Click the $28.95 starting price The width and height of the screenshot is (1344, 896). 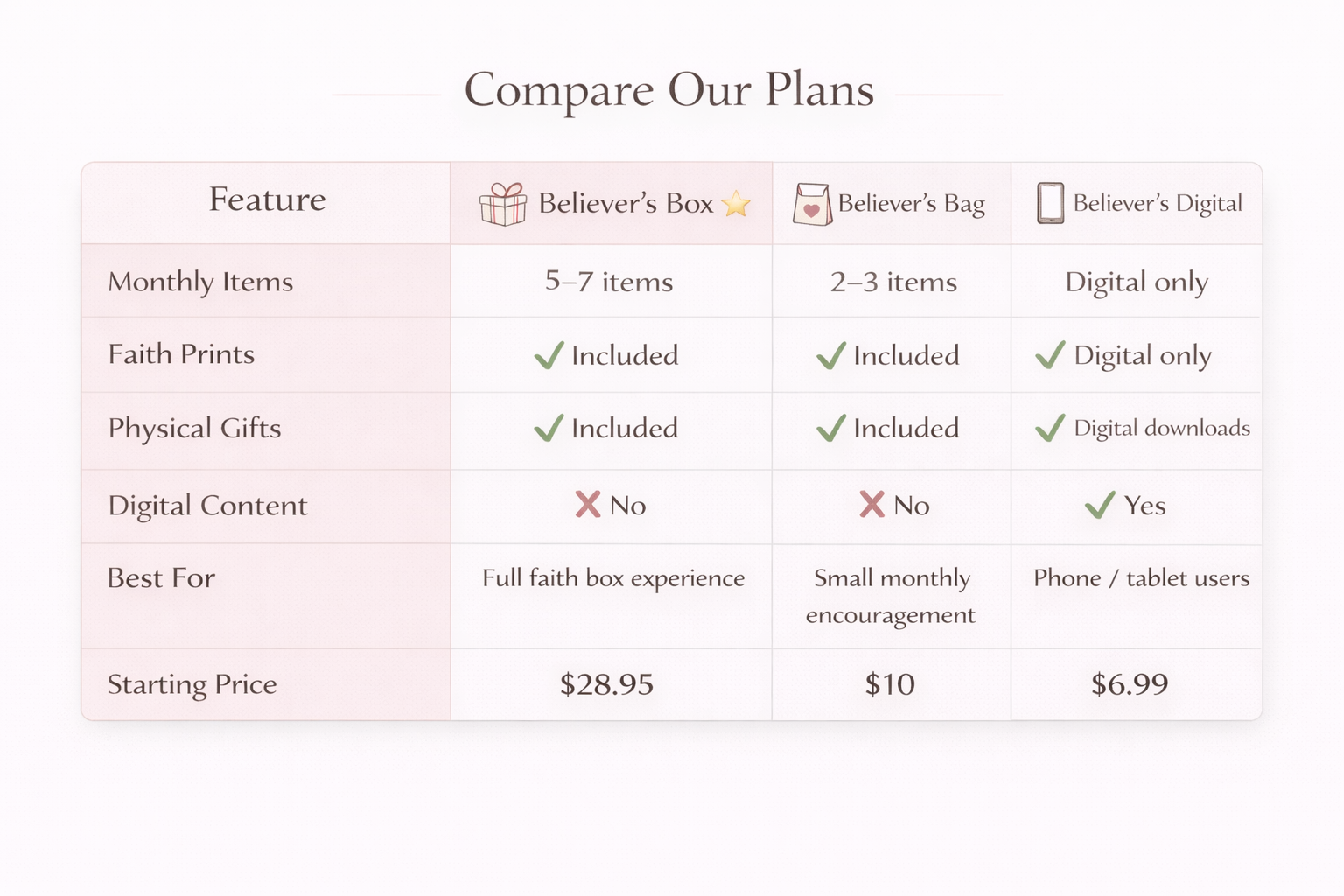pyautogui.click(x=606, y=684)
